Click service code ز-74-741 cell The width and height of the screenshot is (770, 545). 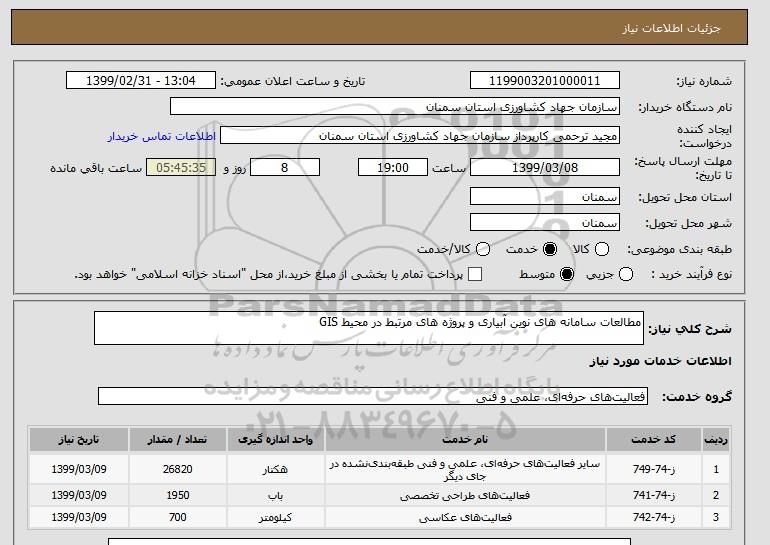pos(654,495)
